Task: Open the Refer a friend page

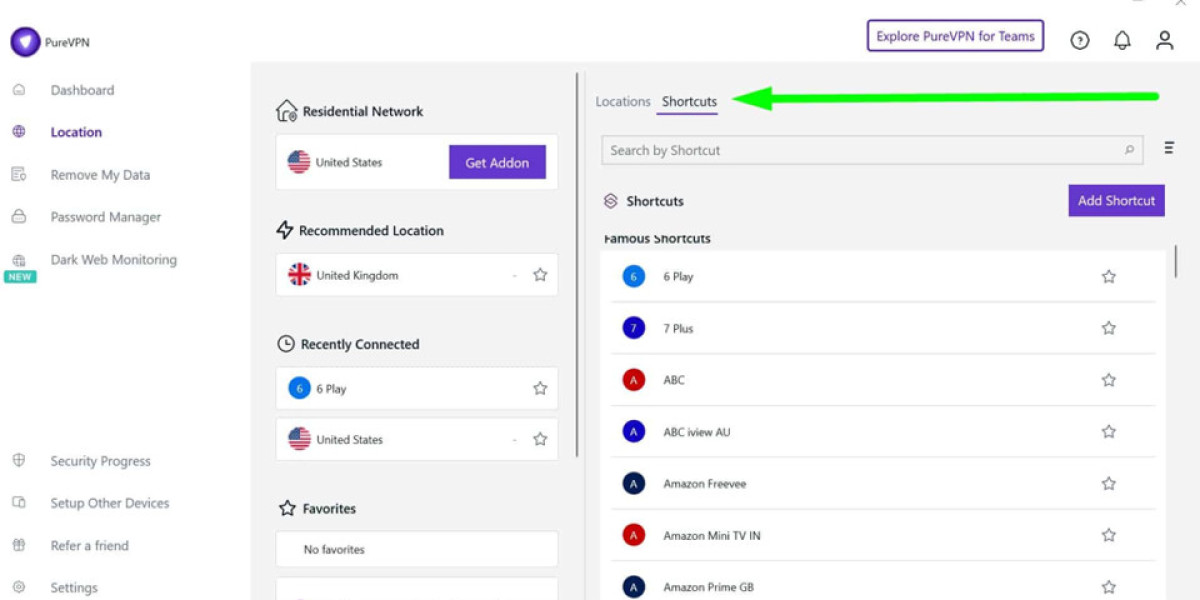Action: [89, 545]
